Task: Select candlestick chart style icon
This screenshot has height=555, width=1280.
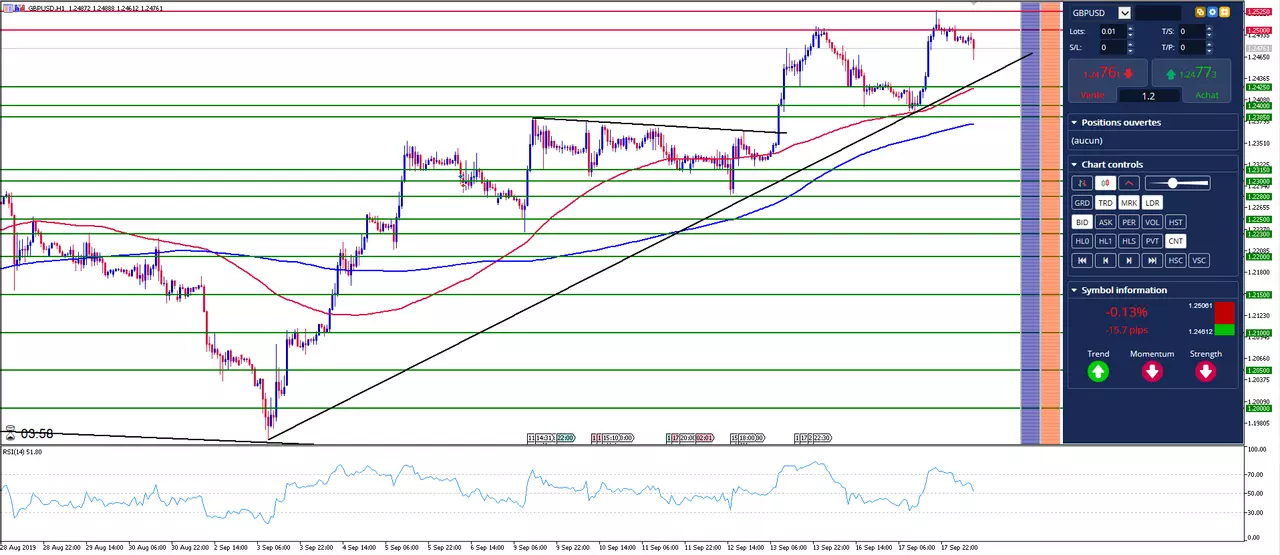Action: tap(1105, 183)
